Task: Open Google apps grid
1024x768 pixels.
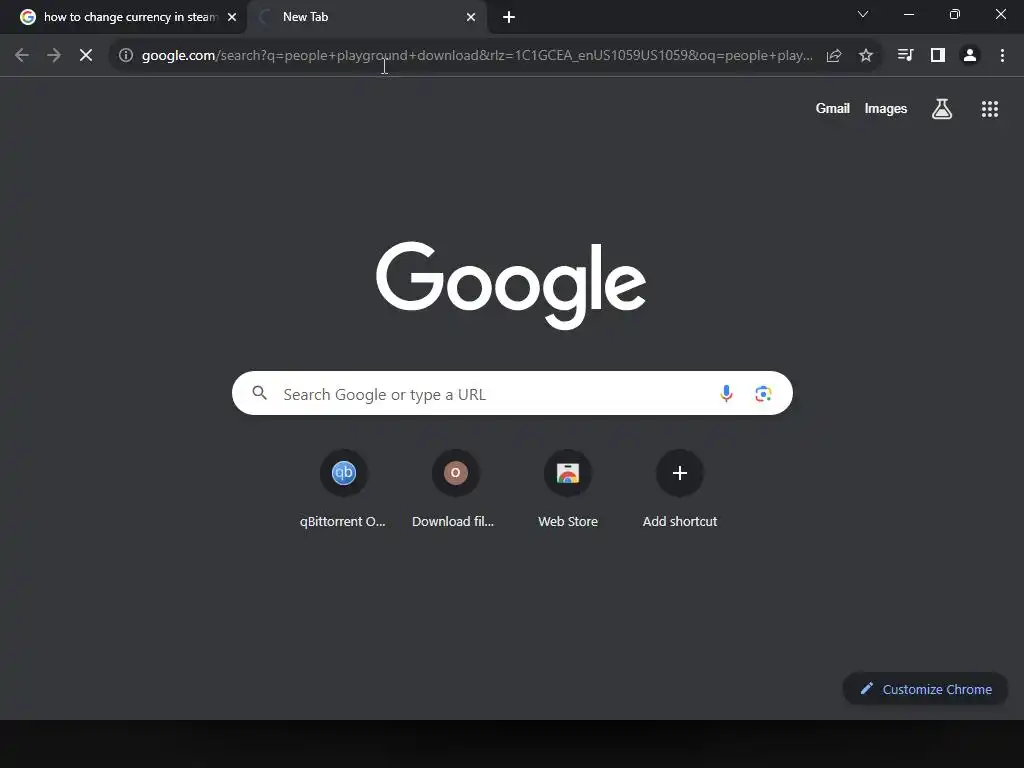Action: point(990,109)
